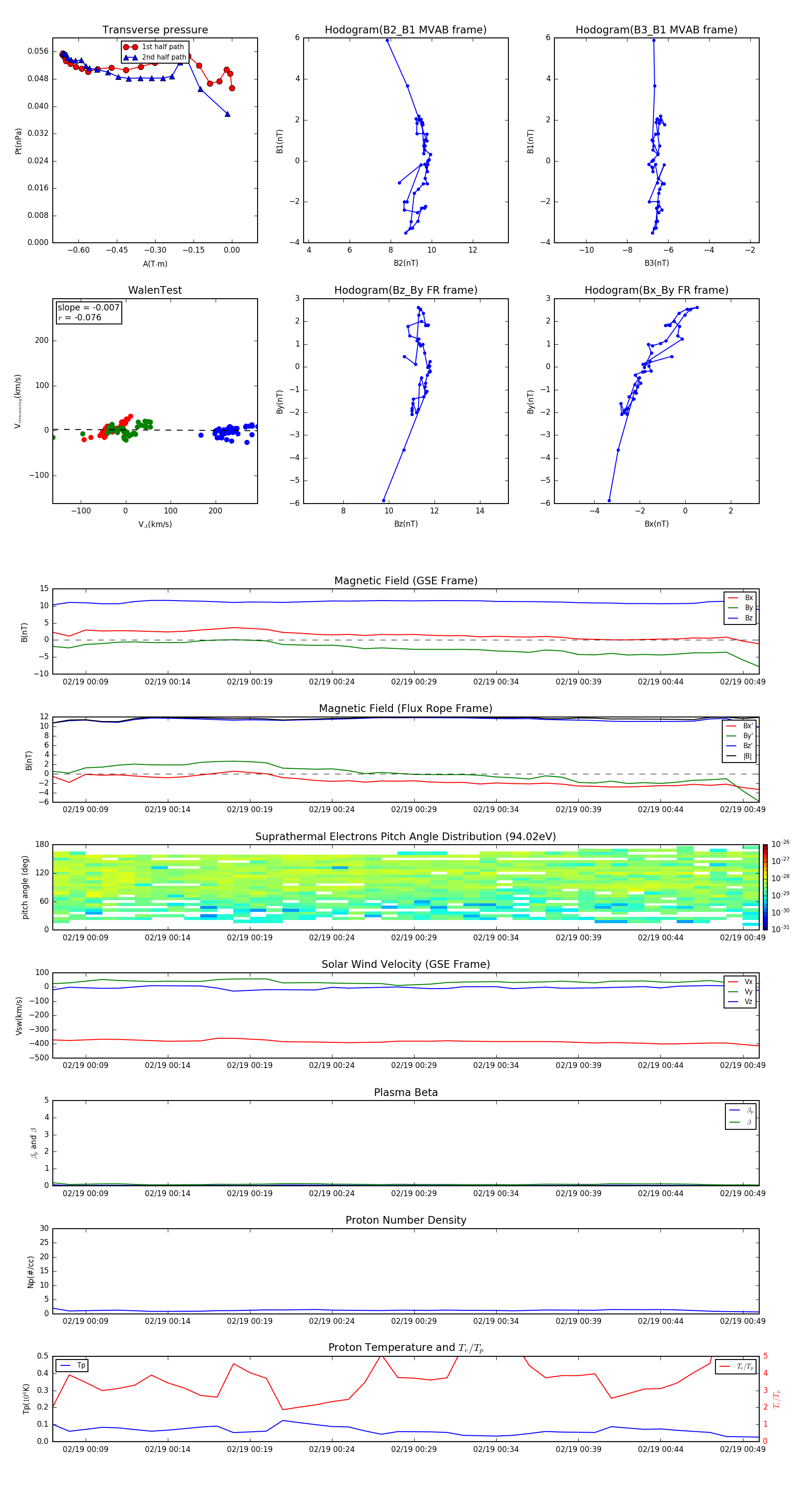Click the 'Vy' legend entry

click(740, 992)
